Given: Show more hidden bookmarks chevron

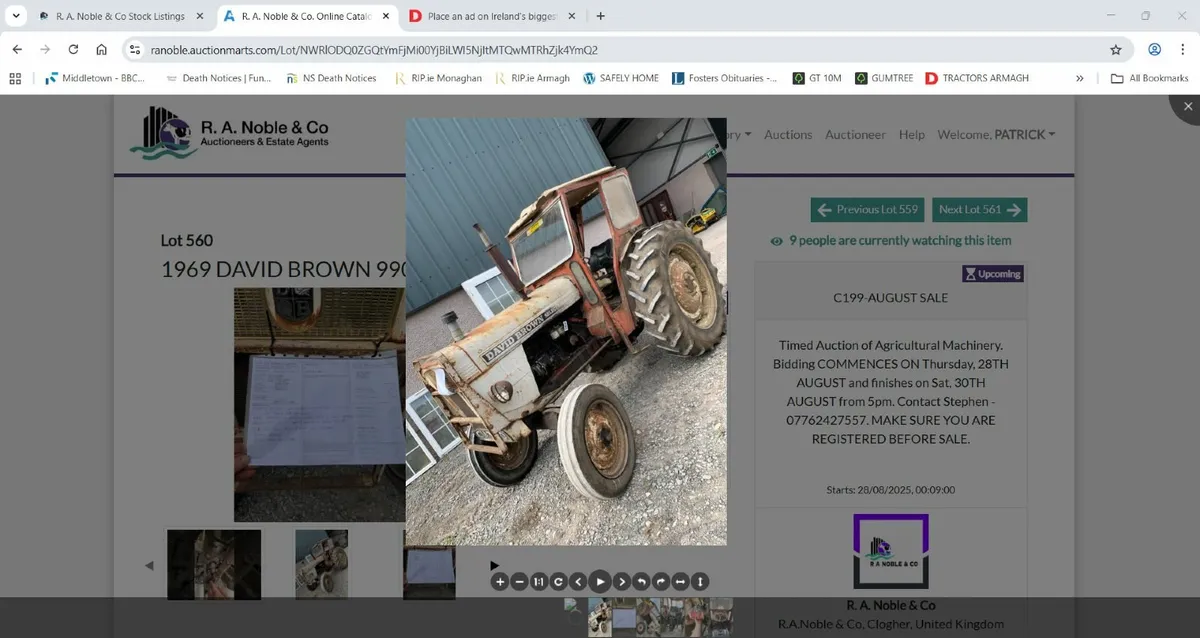Looking at the screenshot, I should pyautogui.click(x=1080, y=78).
